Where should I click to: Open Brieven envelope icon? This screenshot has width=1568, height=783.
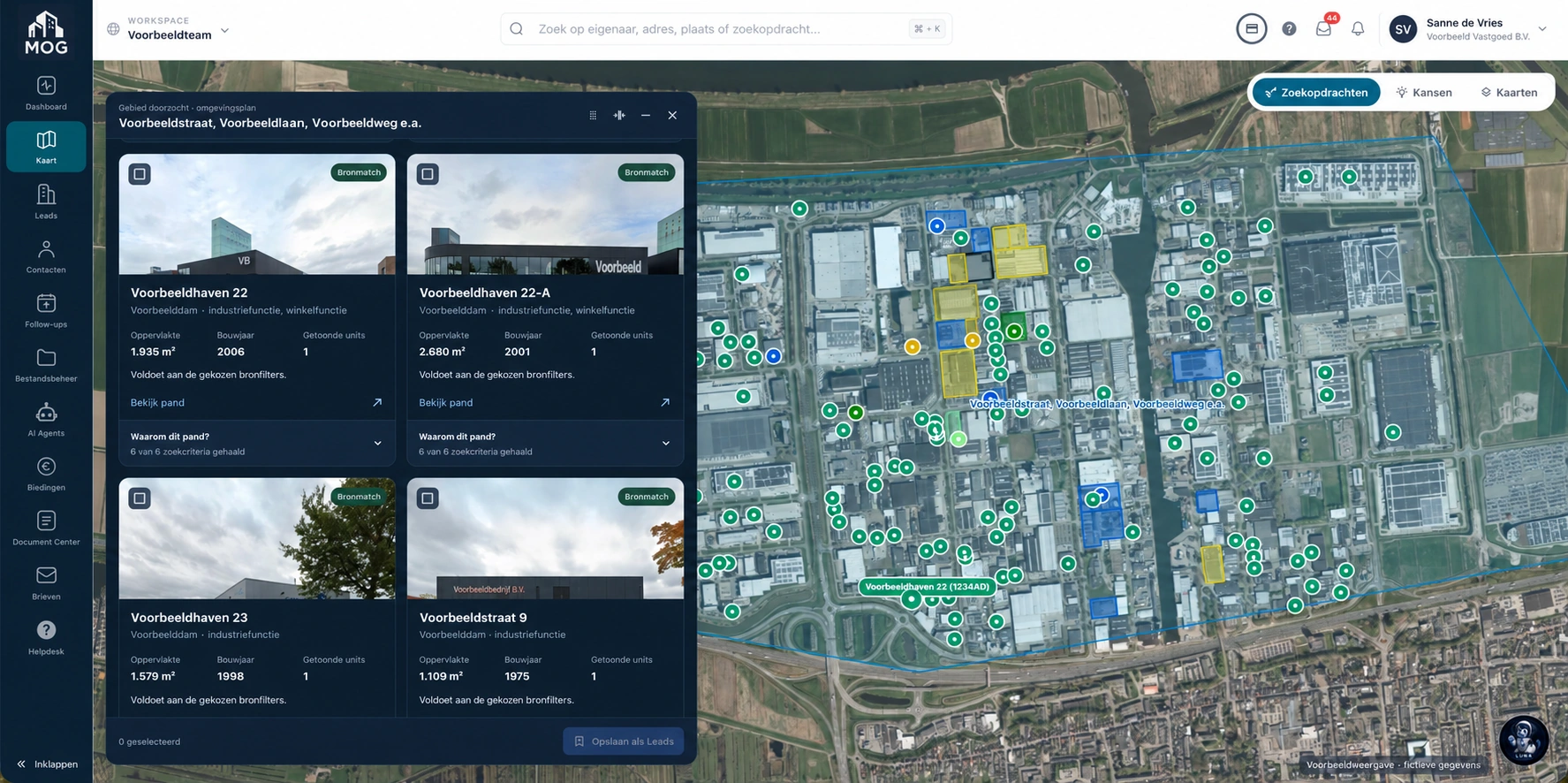(x=46, y=575)
